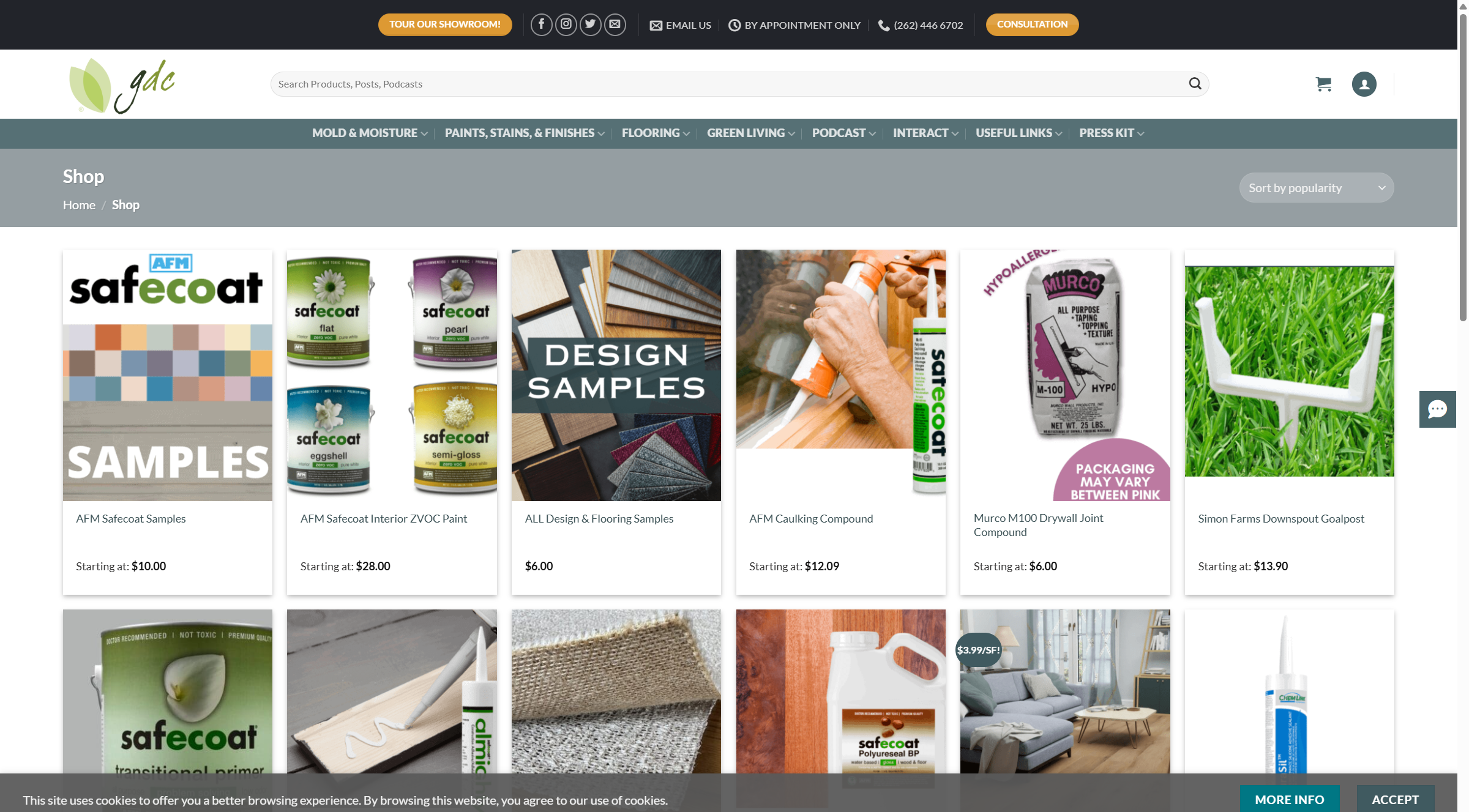Open the live chat bubble icon
The width and height of the screenshot is (1469, 812).
pyautogui.click(x=1437, y=409)
